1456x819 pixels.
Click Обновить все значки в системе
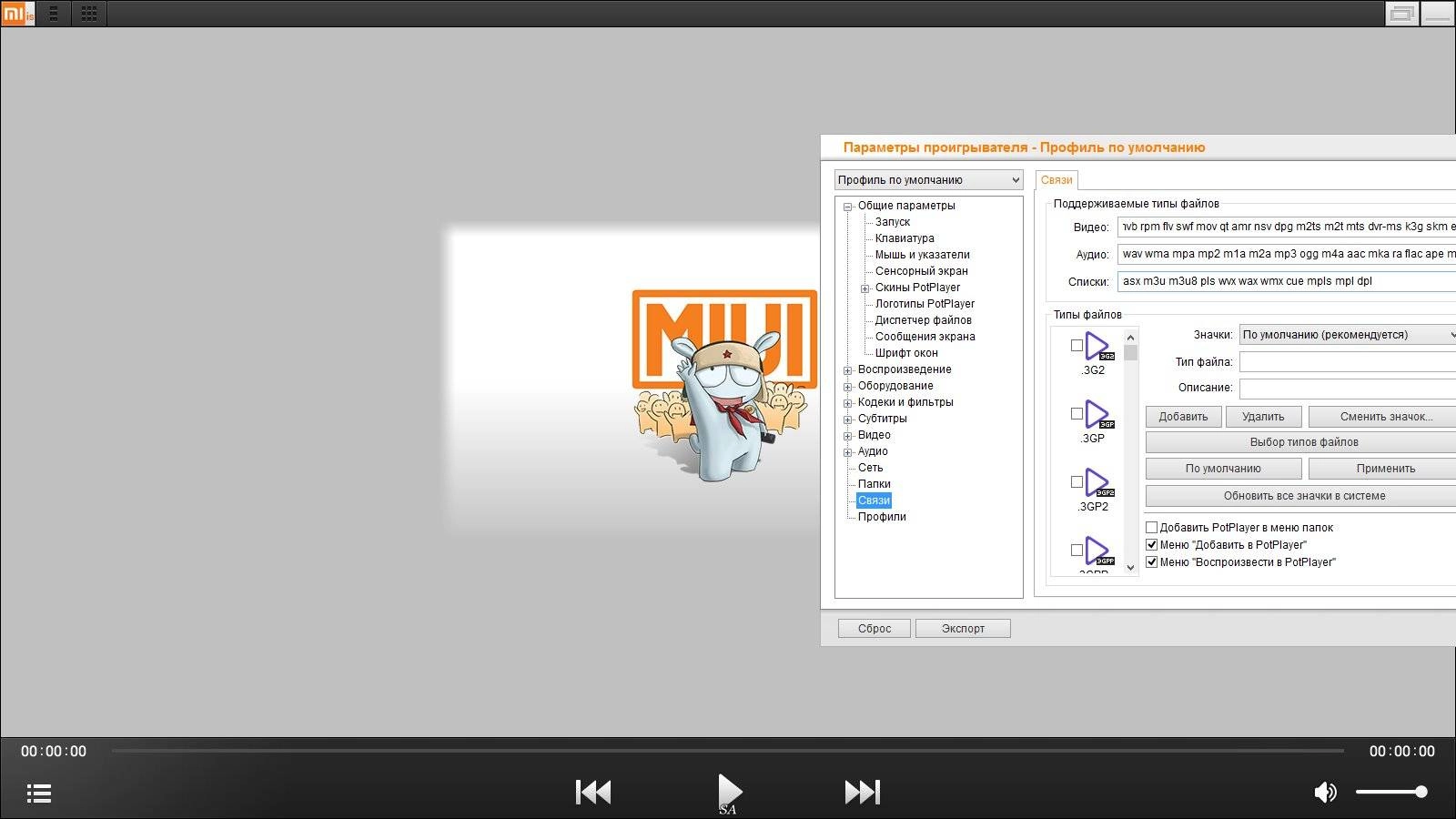pyautogui.click(x=1301, y=496)
